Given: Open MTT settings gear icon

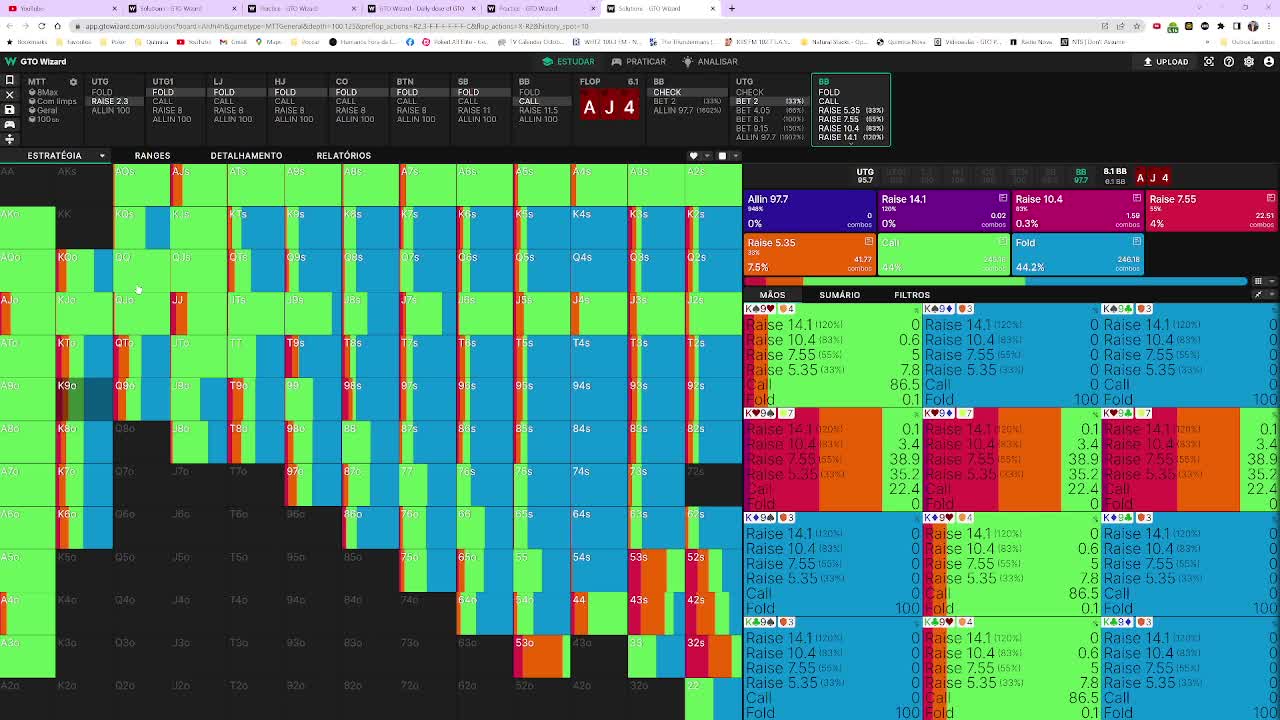Looking at the screenshot, I should click(x=73, y=82).
